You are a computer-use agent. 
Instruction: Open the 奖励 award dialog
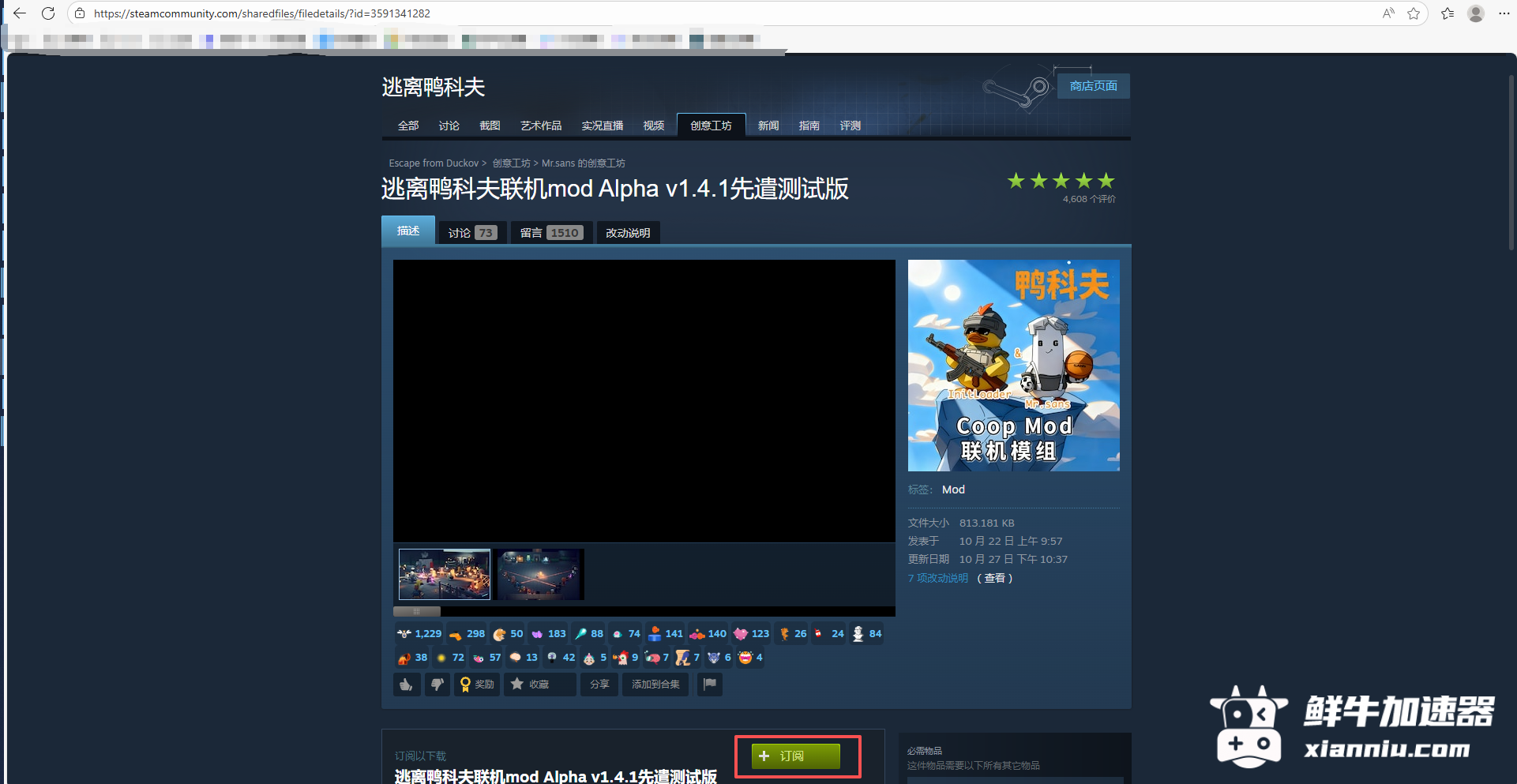click(x=477, y=684)
